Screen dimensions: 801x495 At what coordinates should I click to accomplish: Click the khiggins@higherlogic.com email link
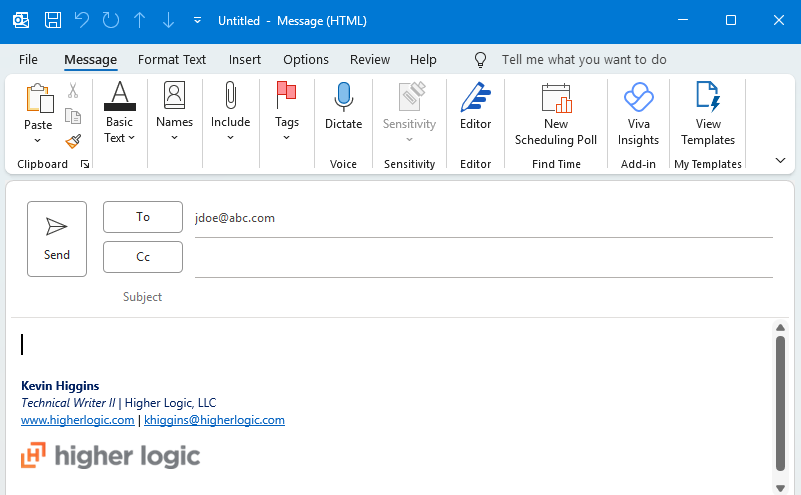(215, 420)
